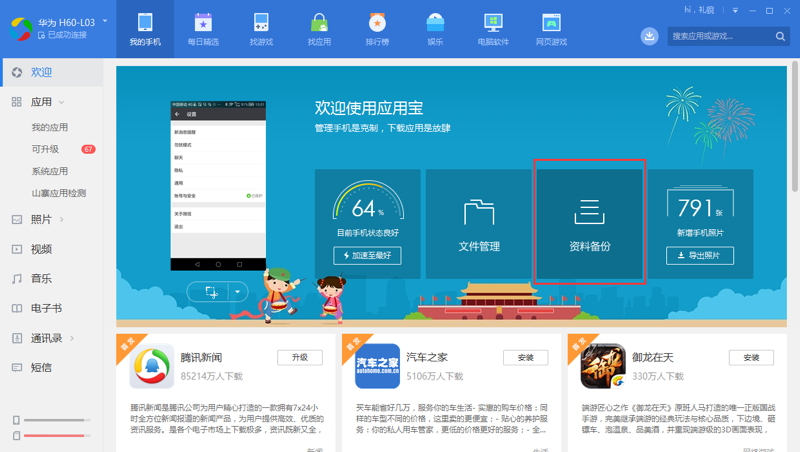This screenshot has height=452, width=800.
Task: Open the 我的手机 tab
Action: point(145,29)
